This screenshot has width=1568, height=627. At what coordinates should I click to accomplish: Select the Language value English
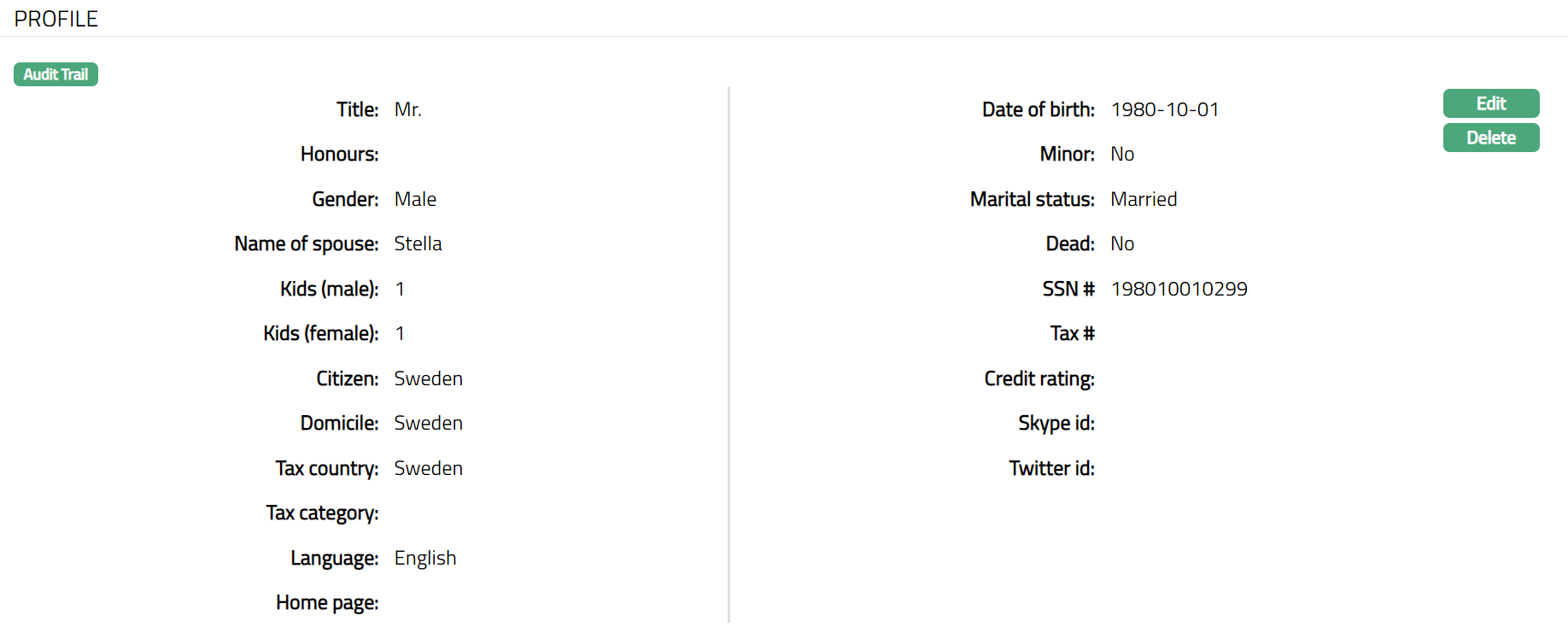click(424, 558)
